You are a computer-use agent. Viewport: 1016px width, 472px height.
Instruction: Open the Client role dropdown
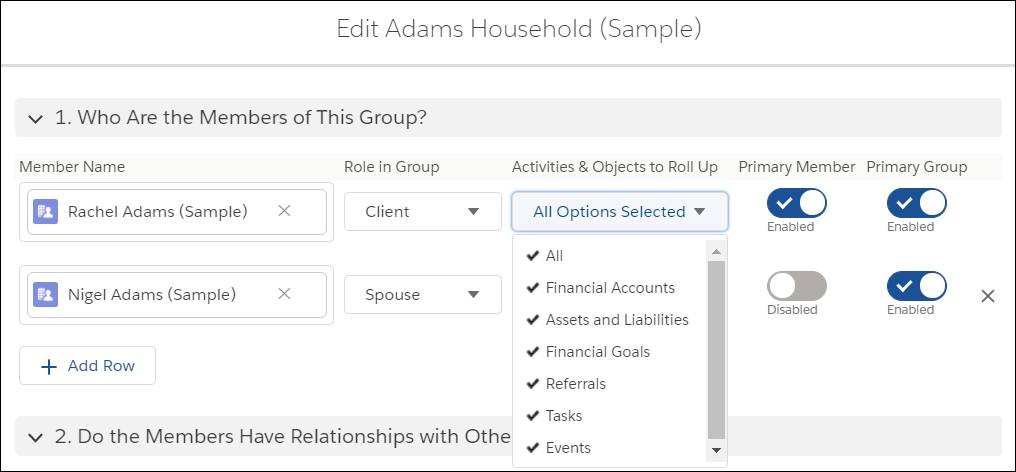(422, 211)
